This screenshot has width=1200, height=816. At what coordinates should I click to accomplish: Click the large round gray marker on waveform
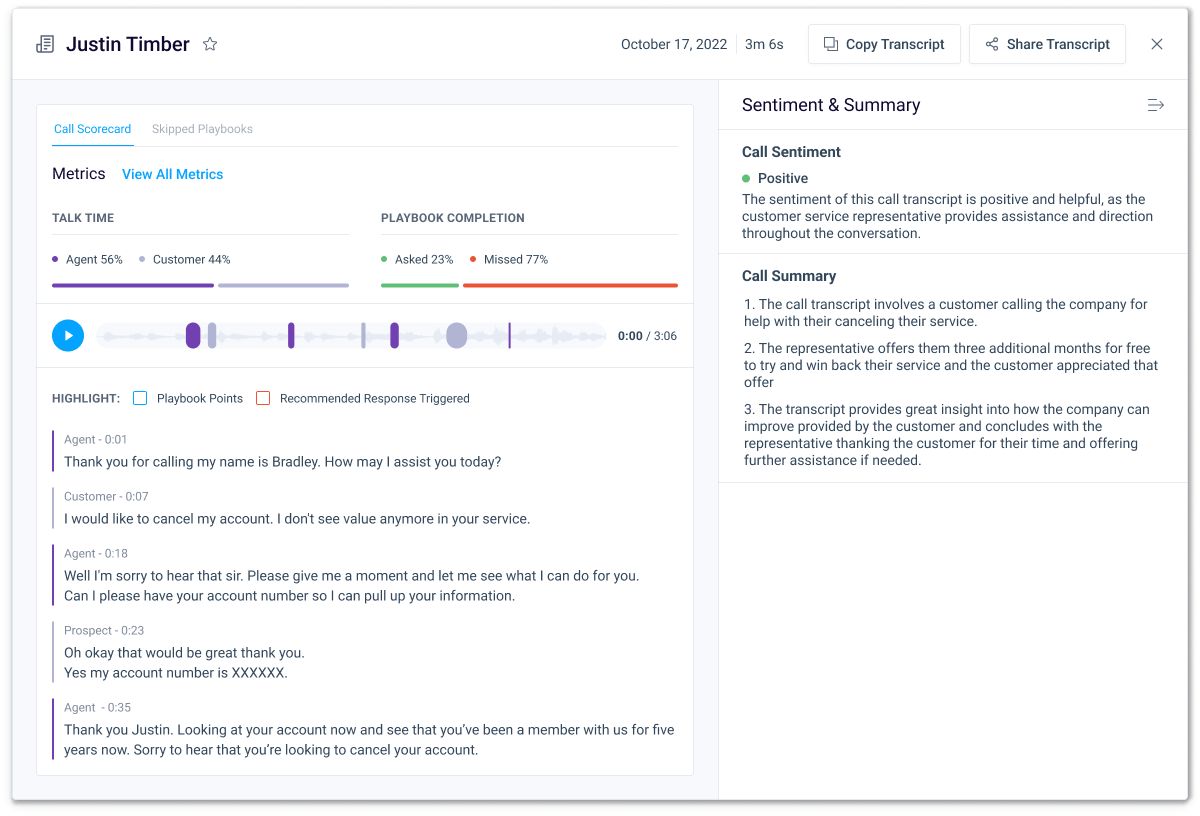click(x=456, y=336)
